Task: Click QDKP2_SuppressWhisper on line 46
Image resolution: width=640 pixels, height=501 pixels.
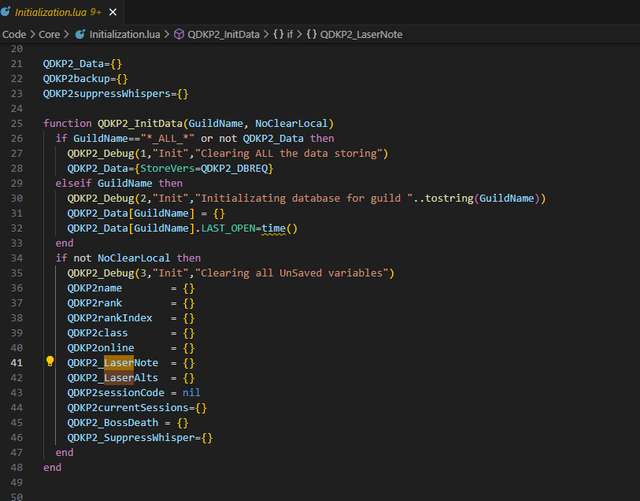Action: (131, 438)
